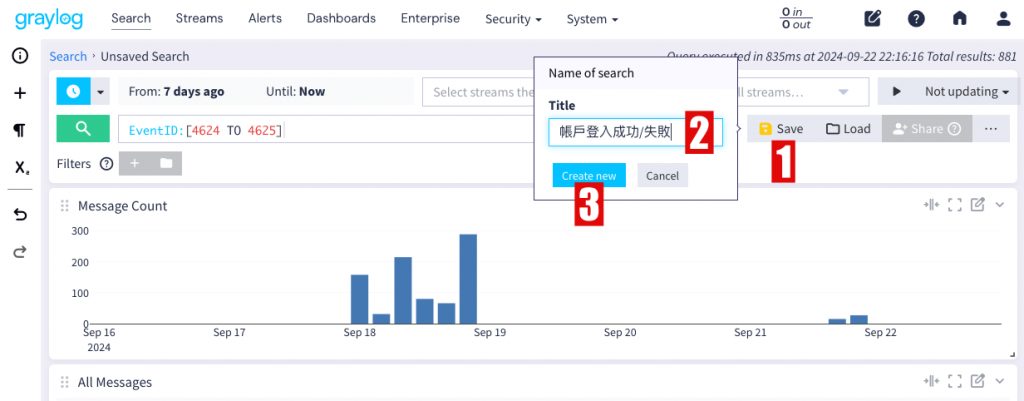Image resolution: width=1024 pixels, height=401 pixels.
Task: Click Create new in the popup
Action: click(x=589, y=176)
